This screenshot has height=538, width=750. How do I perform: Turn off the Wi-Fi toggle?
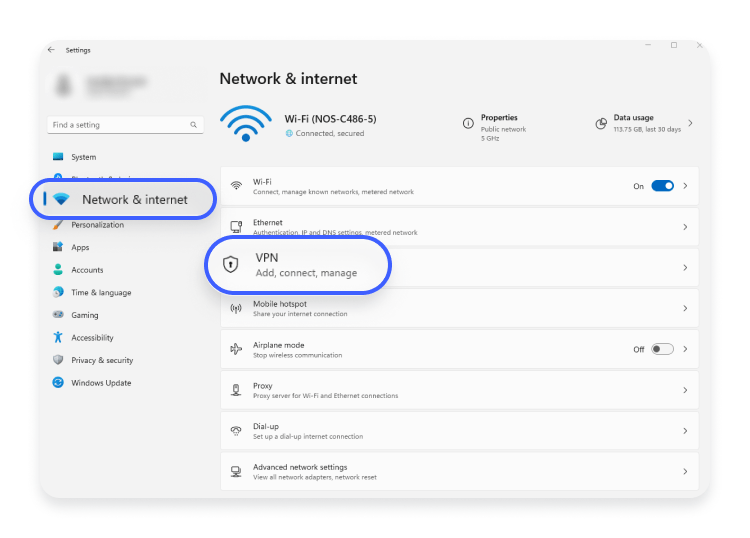pos(662,186)
